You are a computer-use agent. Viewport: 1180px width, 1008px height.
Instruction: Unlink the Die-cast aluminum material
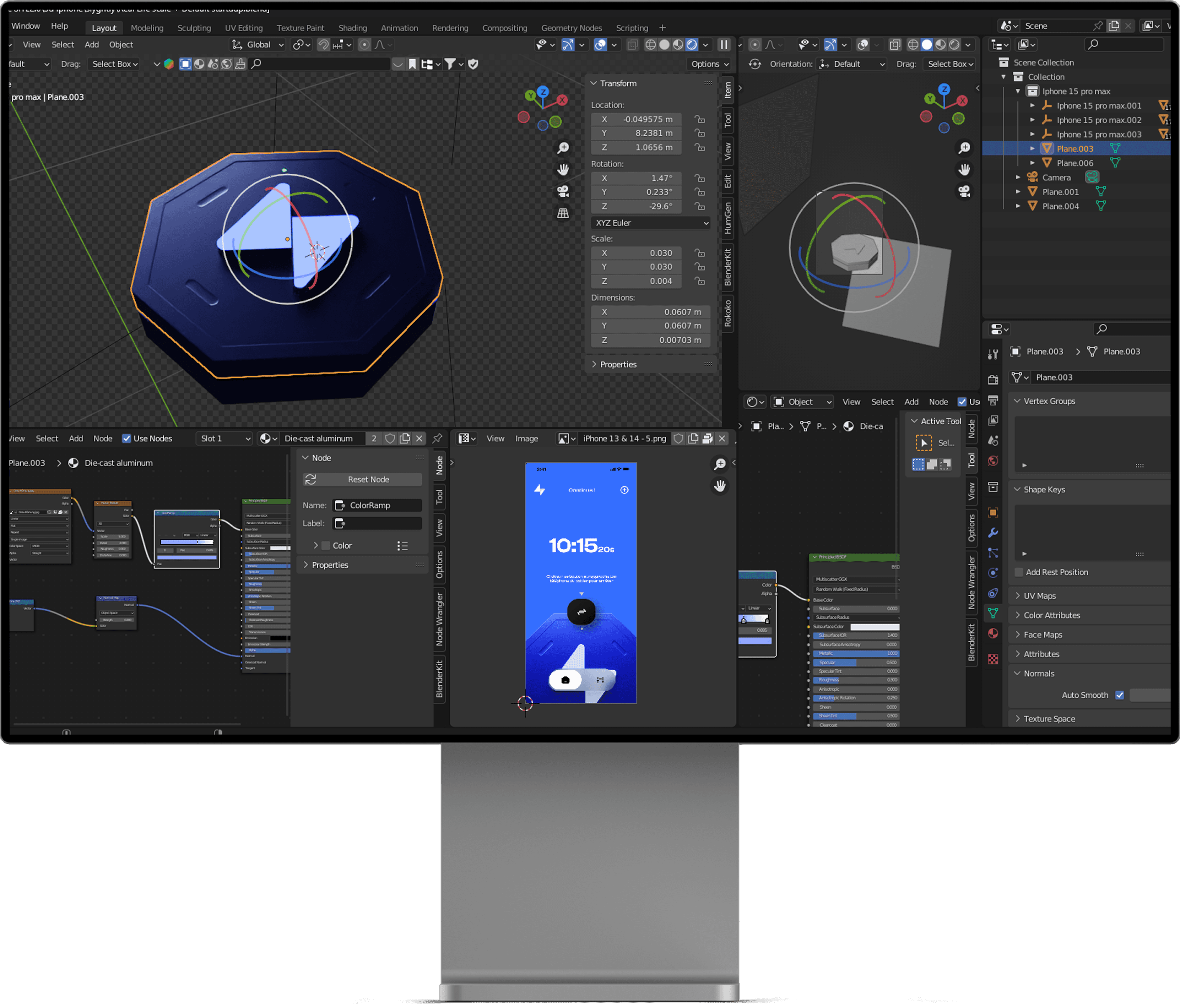coord(419,438)
